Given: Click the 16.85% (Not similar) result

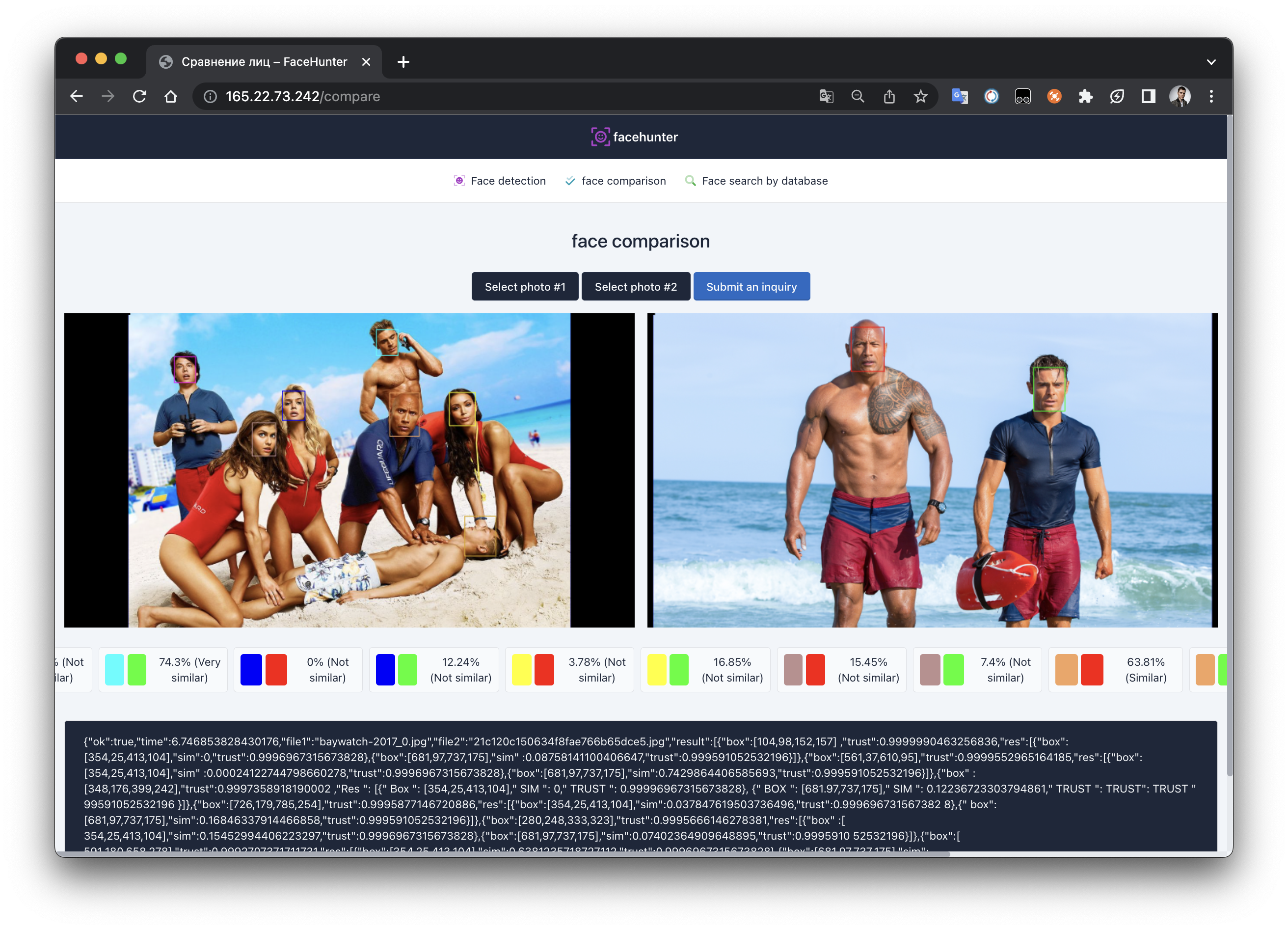Looking at the screenshot, I should point(732,670).
